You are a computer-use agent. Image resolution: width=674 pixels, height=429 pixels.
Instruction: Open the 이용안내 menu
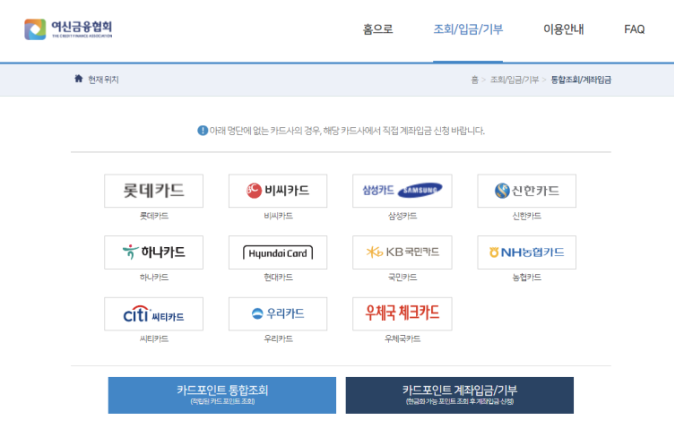(x=564, y=29)
